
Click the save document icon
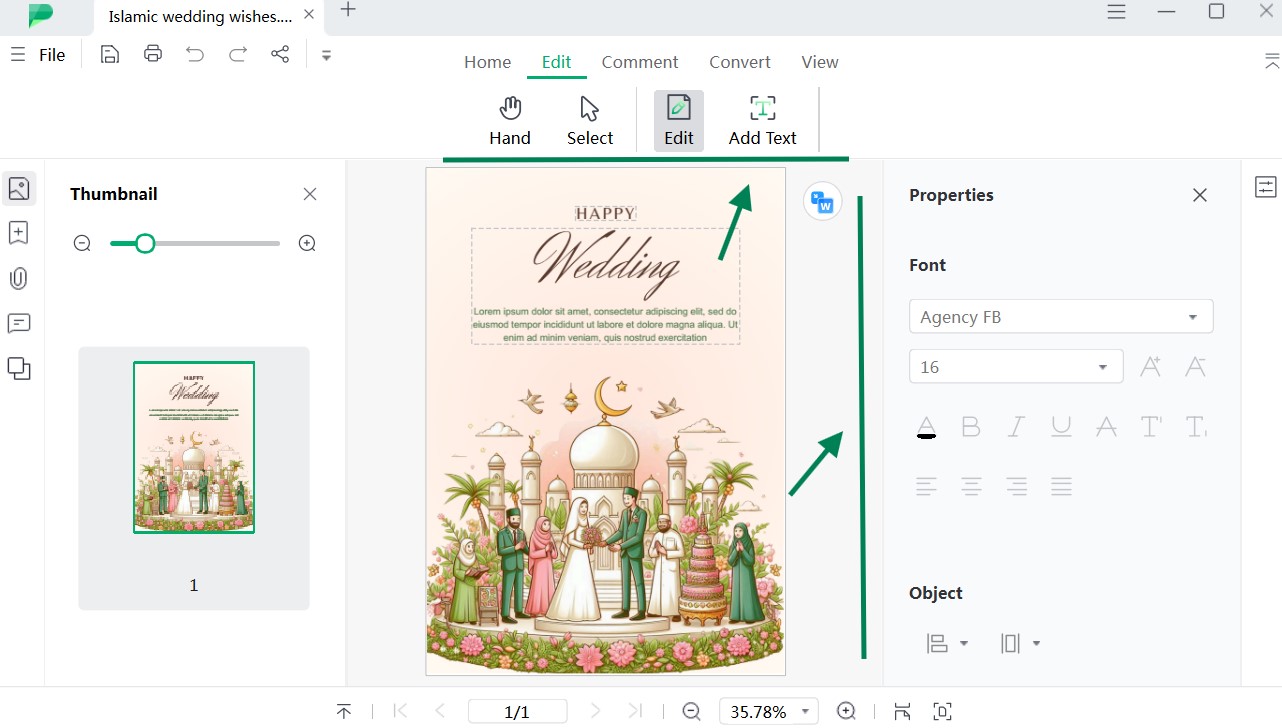tap(110, 54)
